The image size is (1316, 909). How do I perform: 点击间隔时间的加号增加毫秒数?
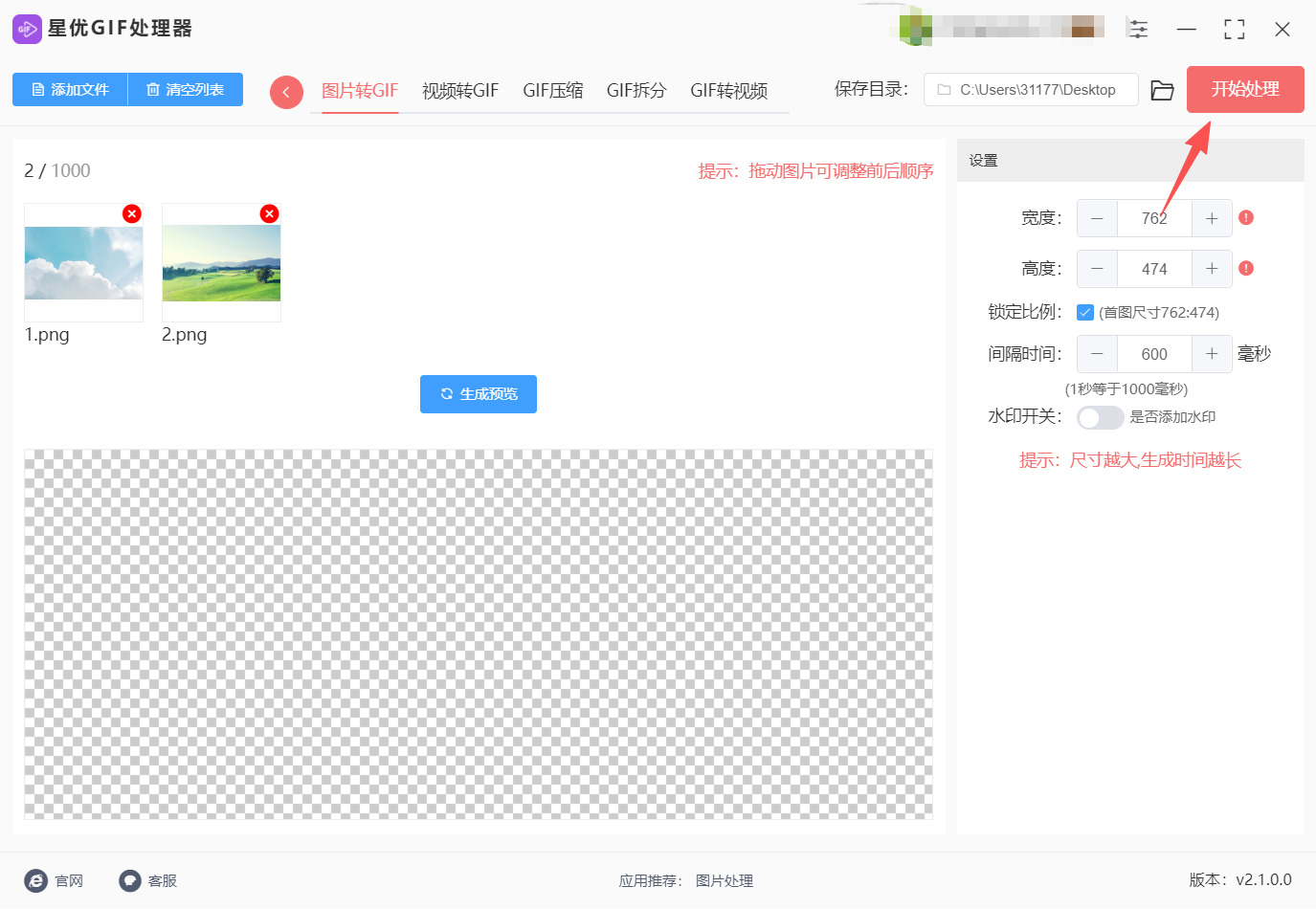1211,354
